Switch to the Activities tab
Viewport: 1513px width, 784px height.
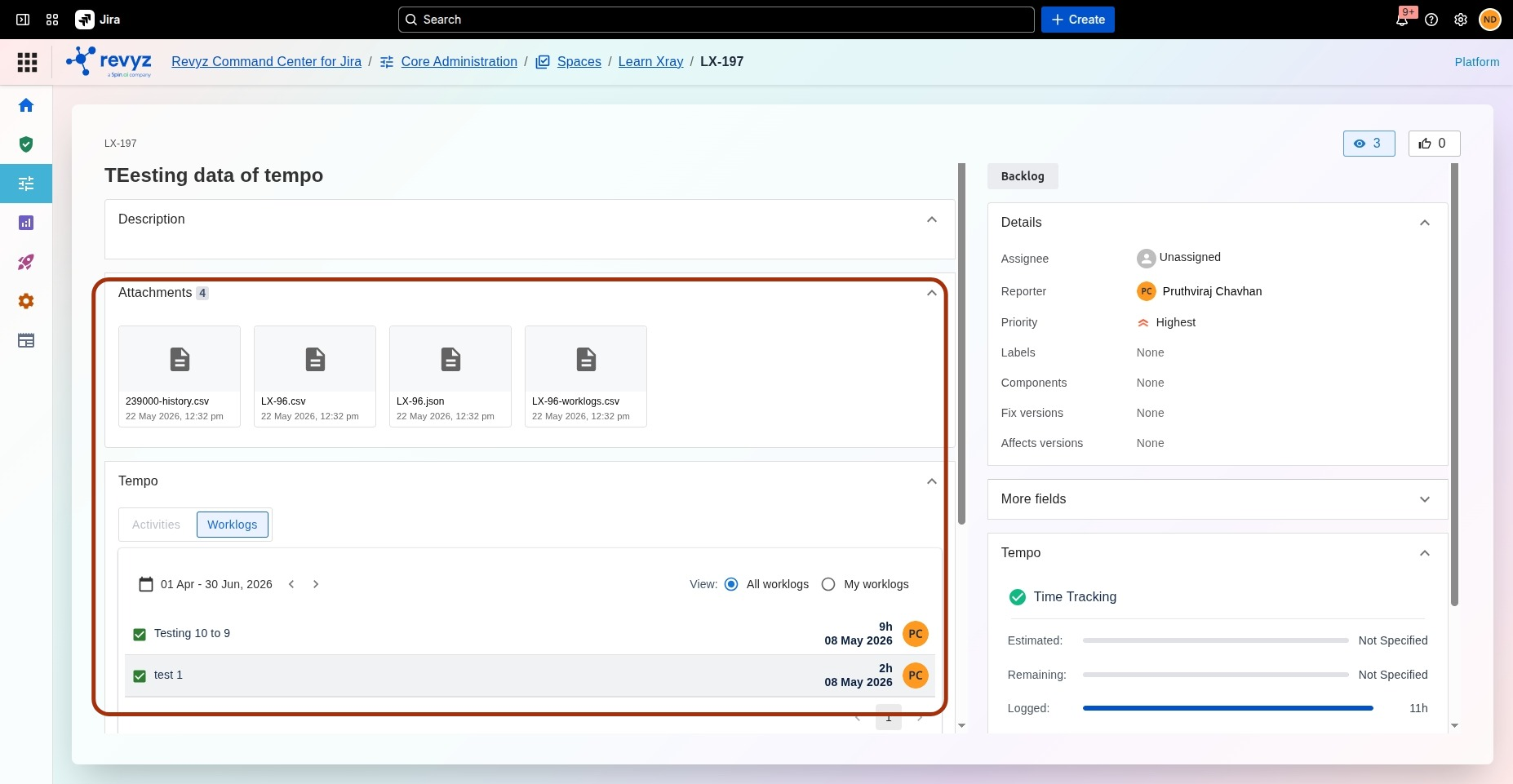(157, 525)
